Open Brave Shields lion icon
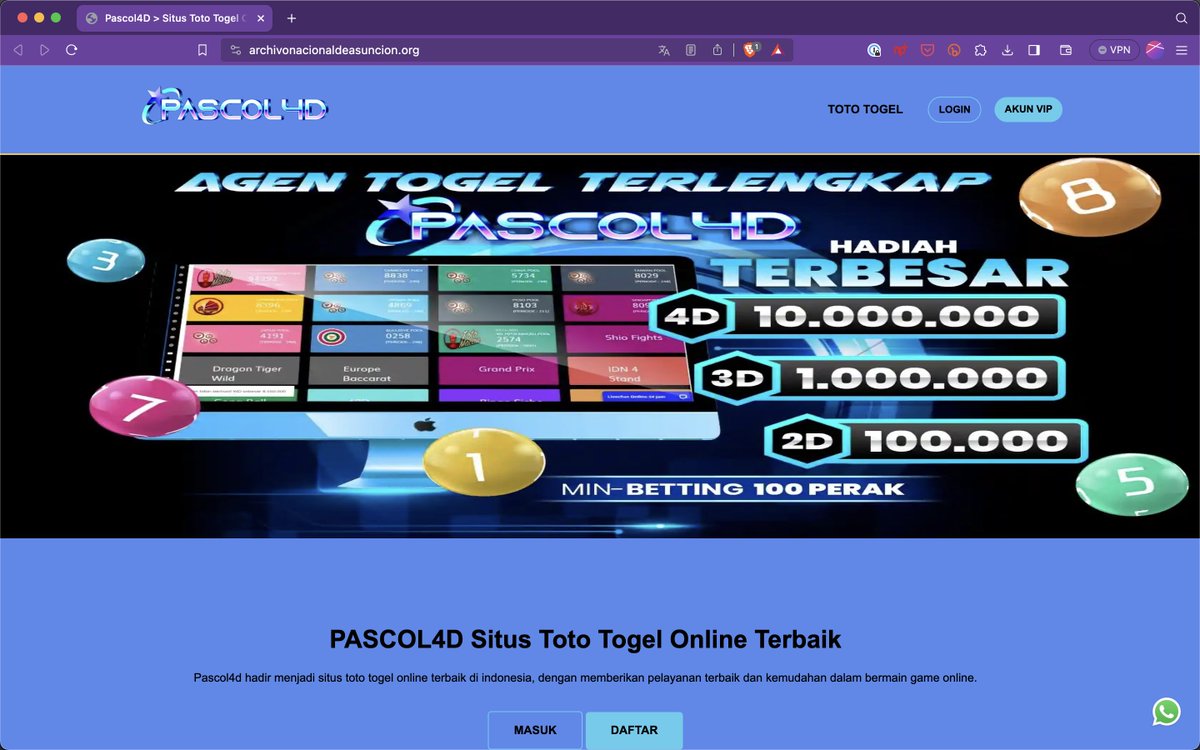1200x750 pixels. coord(751,50)
